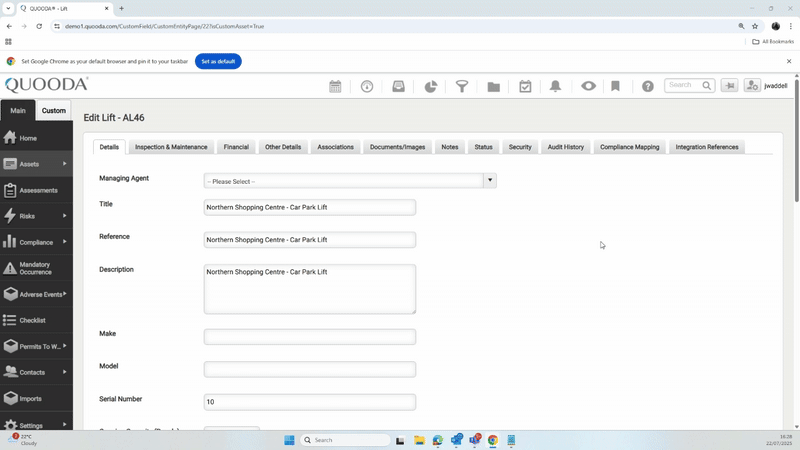
Task: Open Assessments in the sidebar
Action: click(x=36, y=190)
